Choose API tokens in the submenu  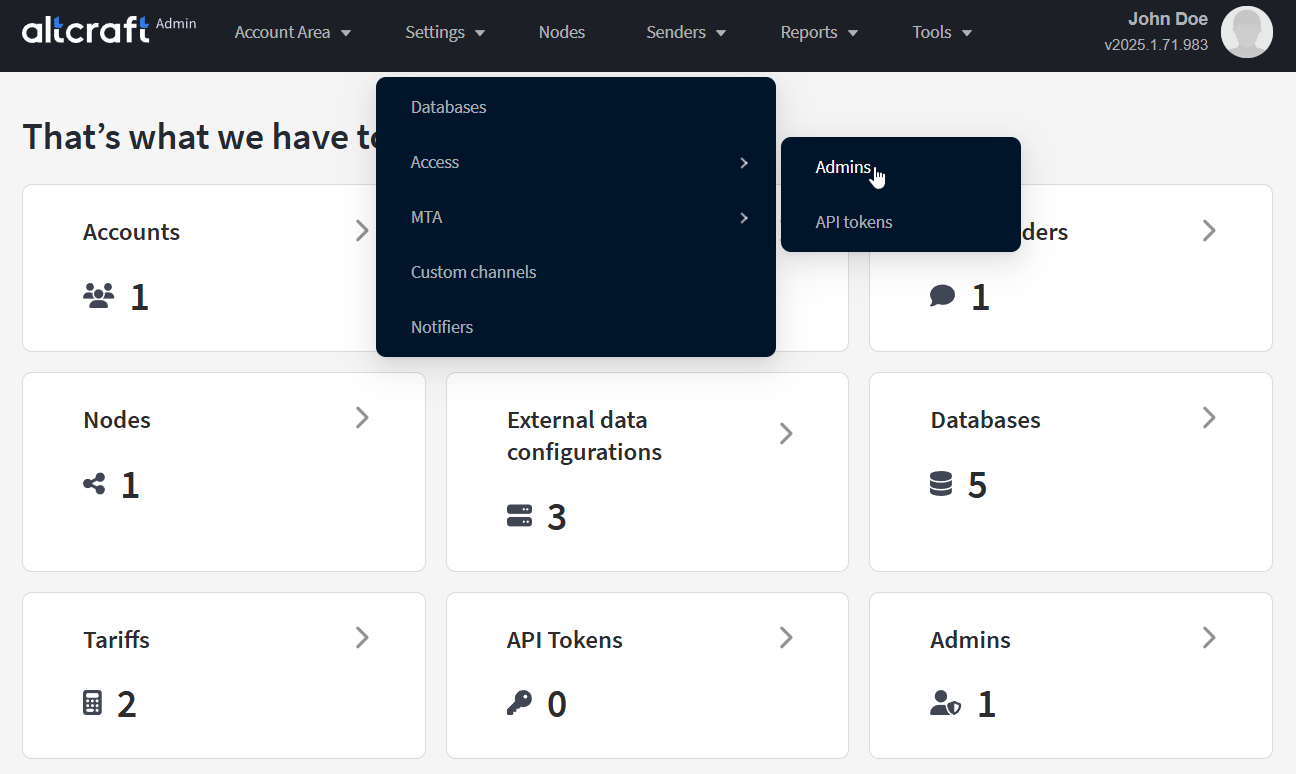pos(854,222)
